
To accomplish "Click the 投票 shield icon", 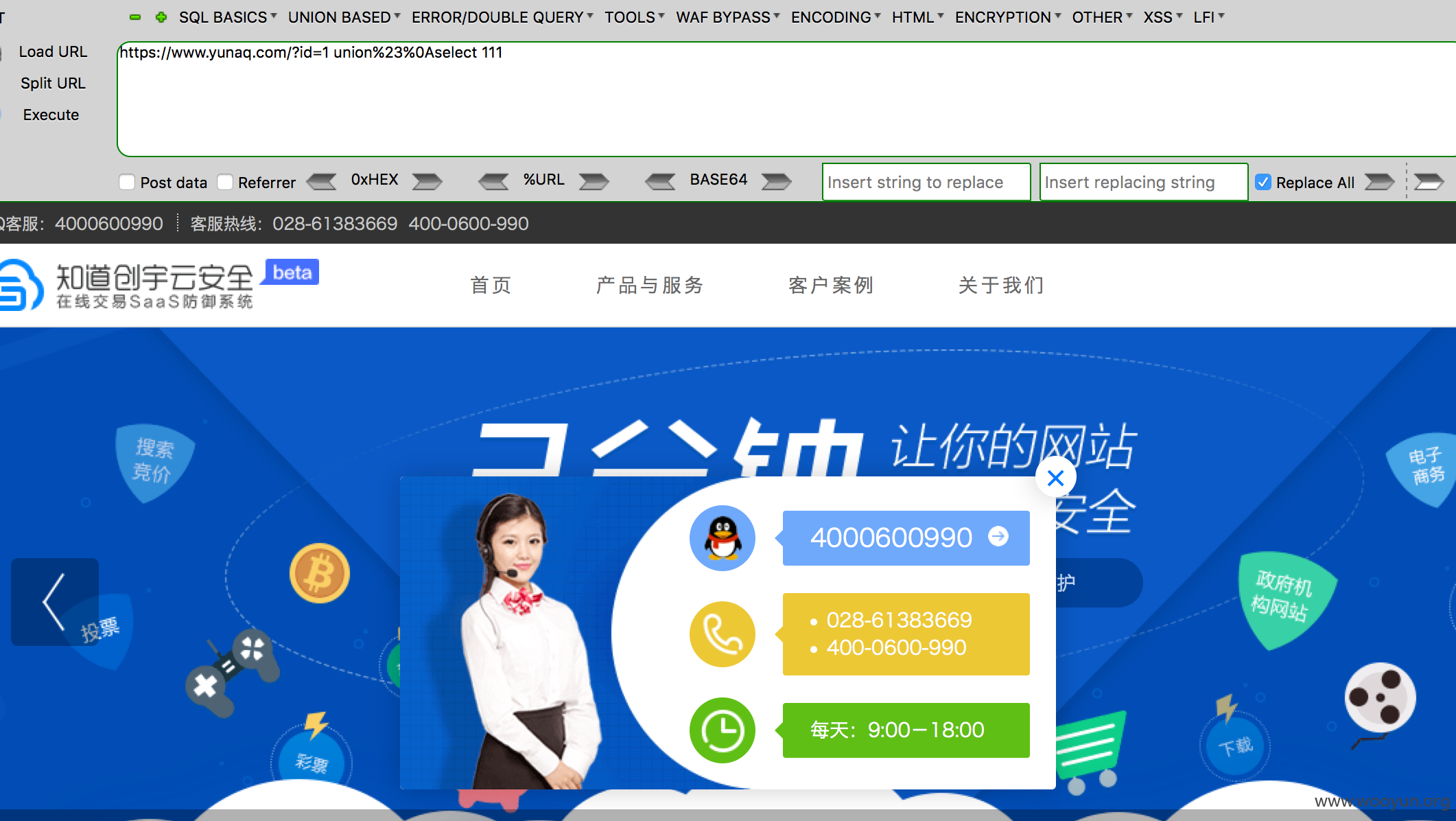I will tap(102, 629).
